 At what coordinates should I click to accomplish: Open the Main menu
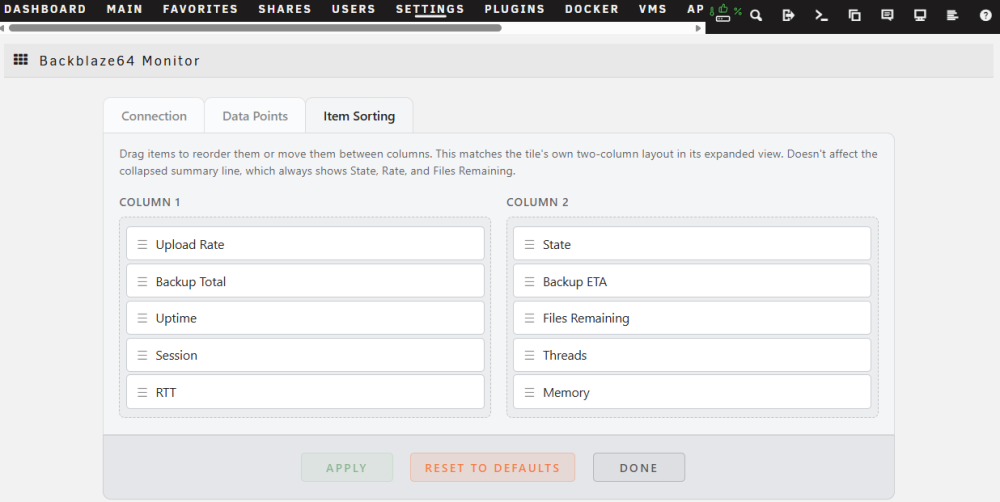(124, 9)
